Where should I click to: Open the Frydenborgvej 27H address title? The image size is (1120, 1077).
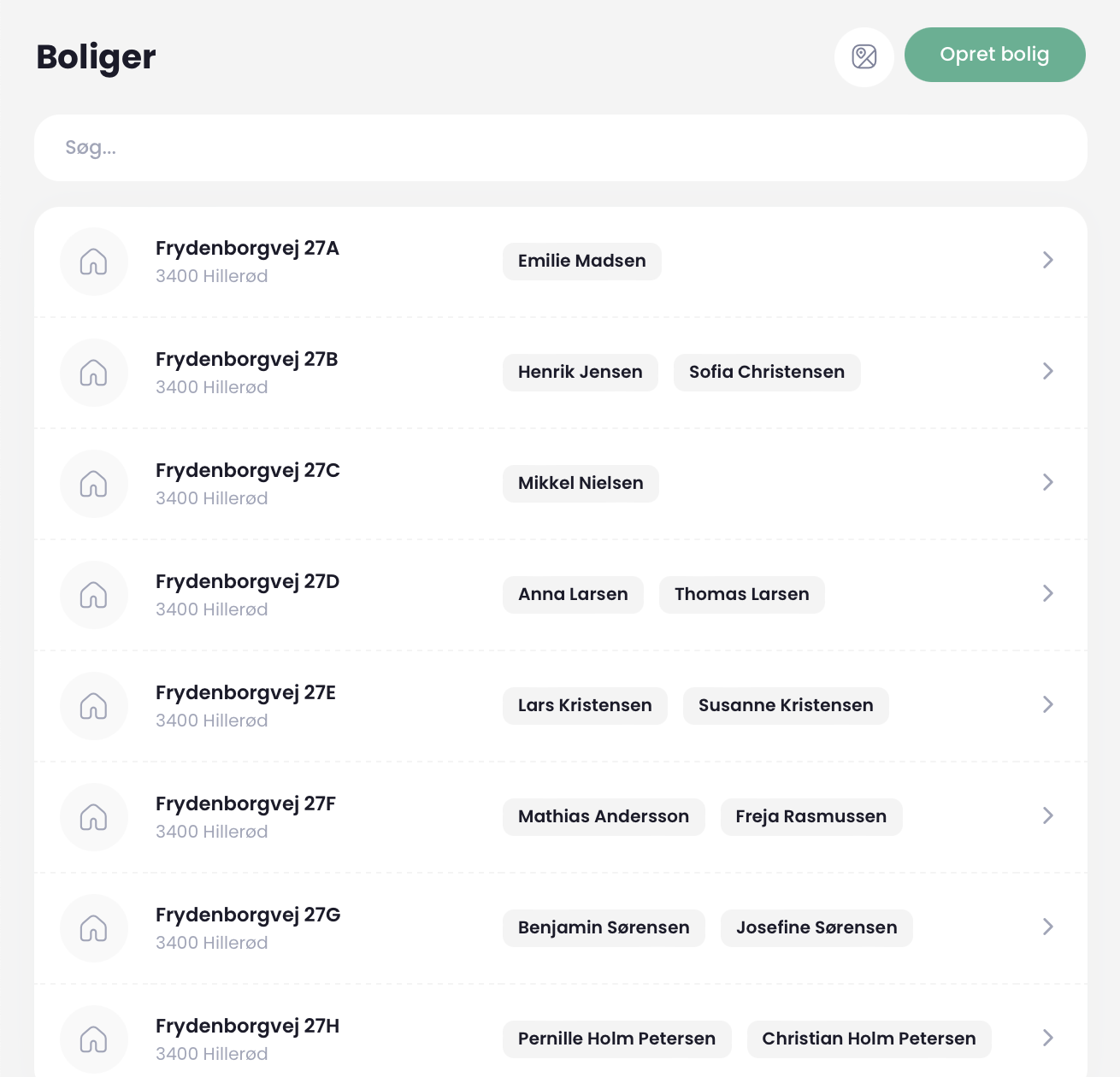(x=248, y=1026)
